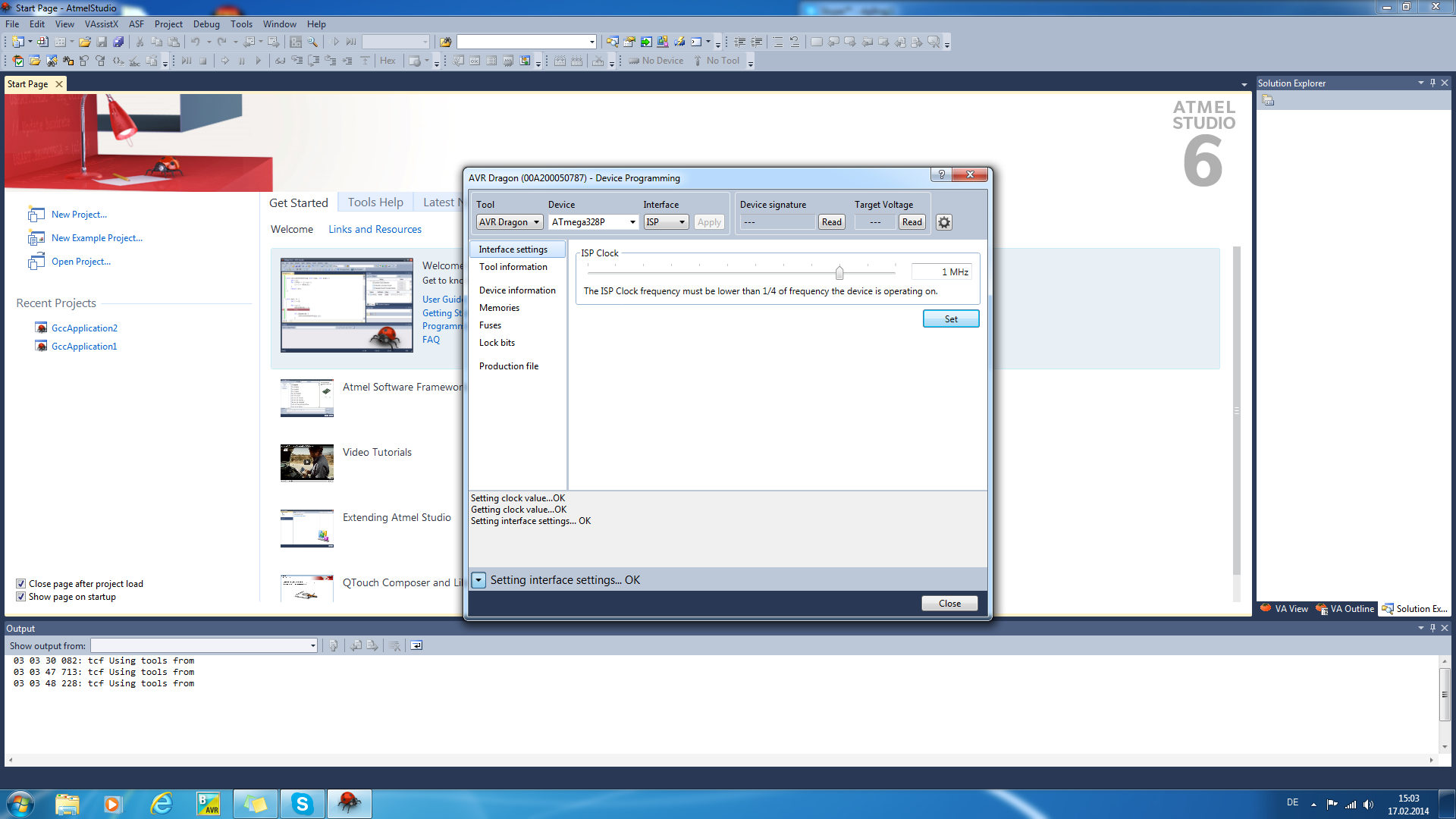This screenshot has width=1456, height=819.
Task: Click the ISP Clock slider handle
Action: pos(839,272)
